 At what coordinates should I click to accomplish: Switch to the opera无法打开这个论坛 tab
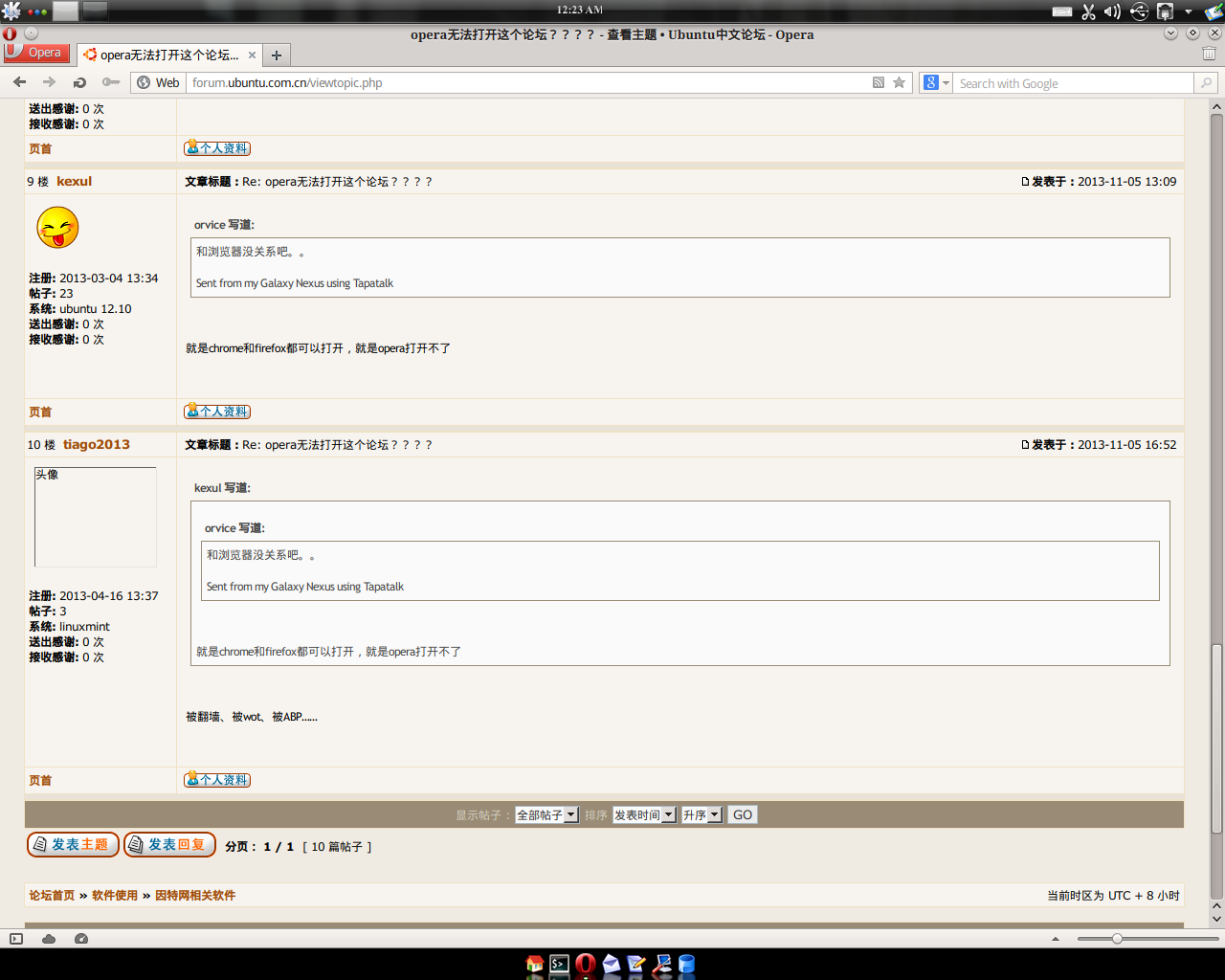coord(168,55)
